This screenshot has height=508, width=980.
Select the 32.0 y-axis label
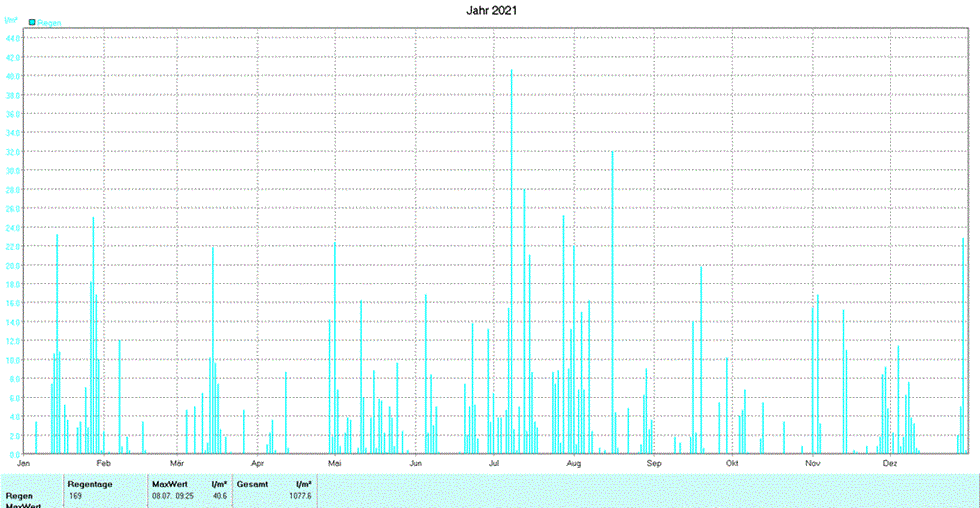(x=13, y=152)
